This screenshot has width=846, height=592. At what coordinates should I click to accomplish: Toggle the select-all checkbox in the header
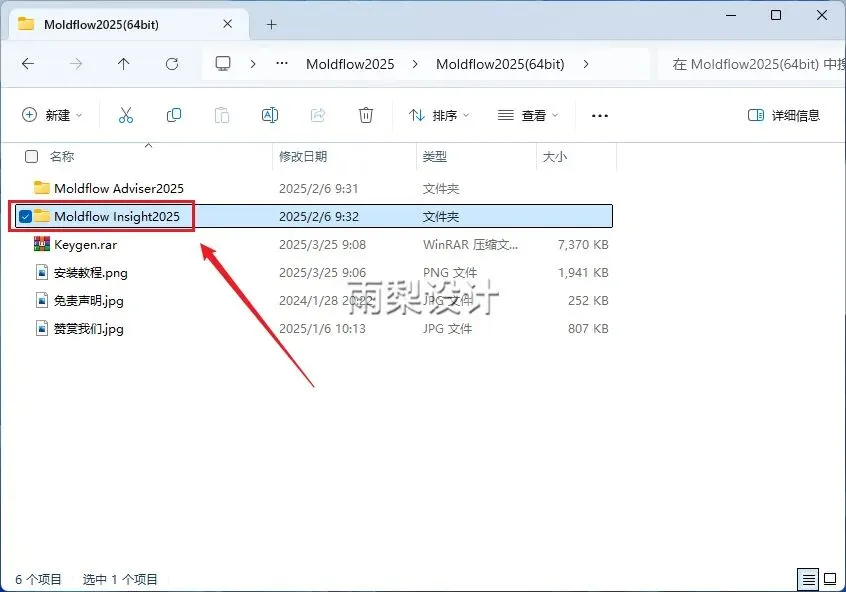(31, 156)
